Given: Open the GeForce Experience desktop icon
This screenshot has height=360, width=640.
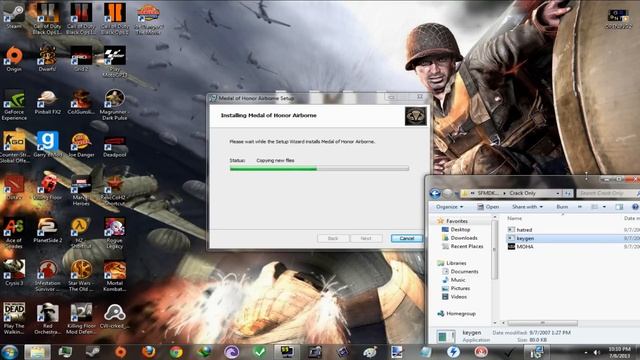Looking at the screenshot, I should (x=14, y=105).
